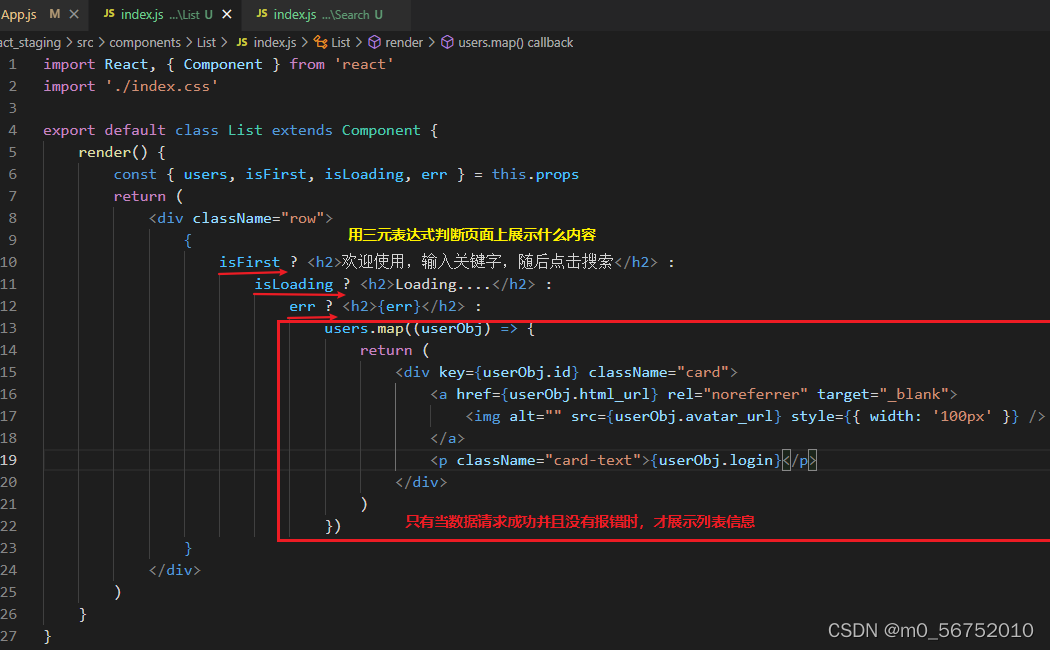
Task: Click line number 27 in gutter
Action: coord(9,636)
